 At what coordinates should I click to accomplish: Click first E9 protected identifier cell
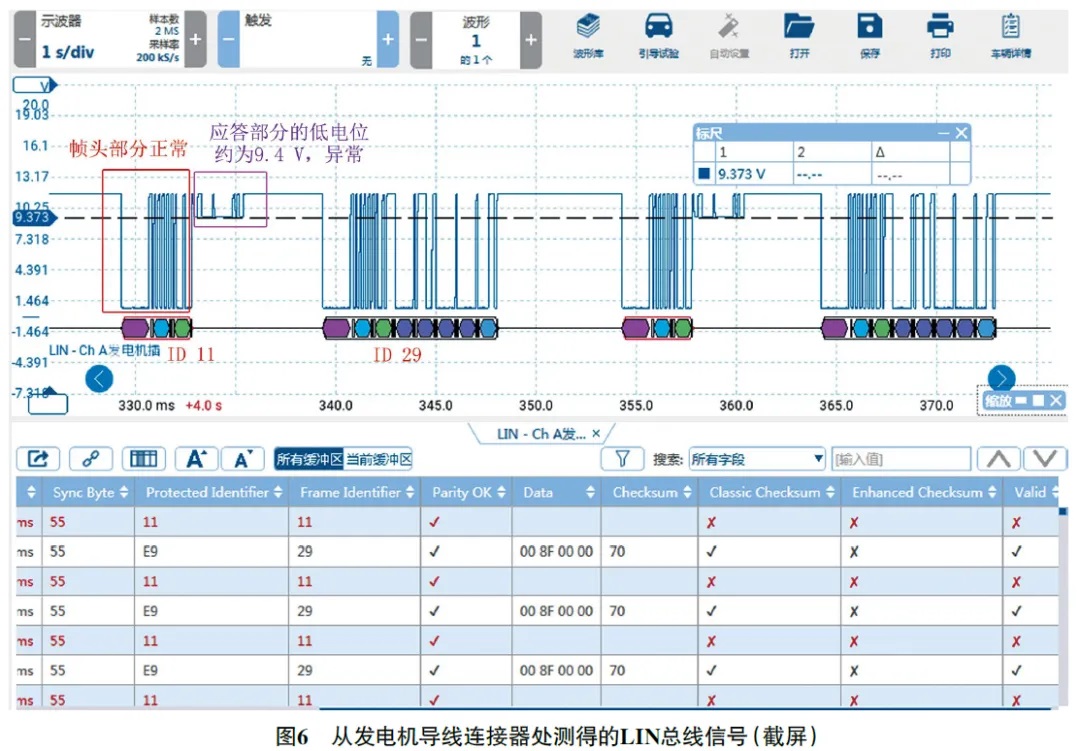(x=211, y=551)
